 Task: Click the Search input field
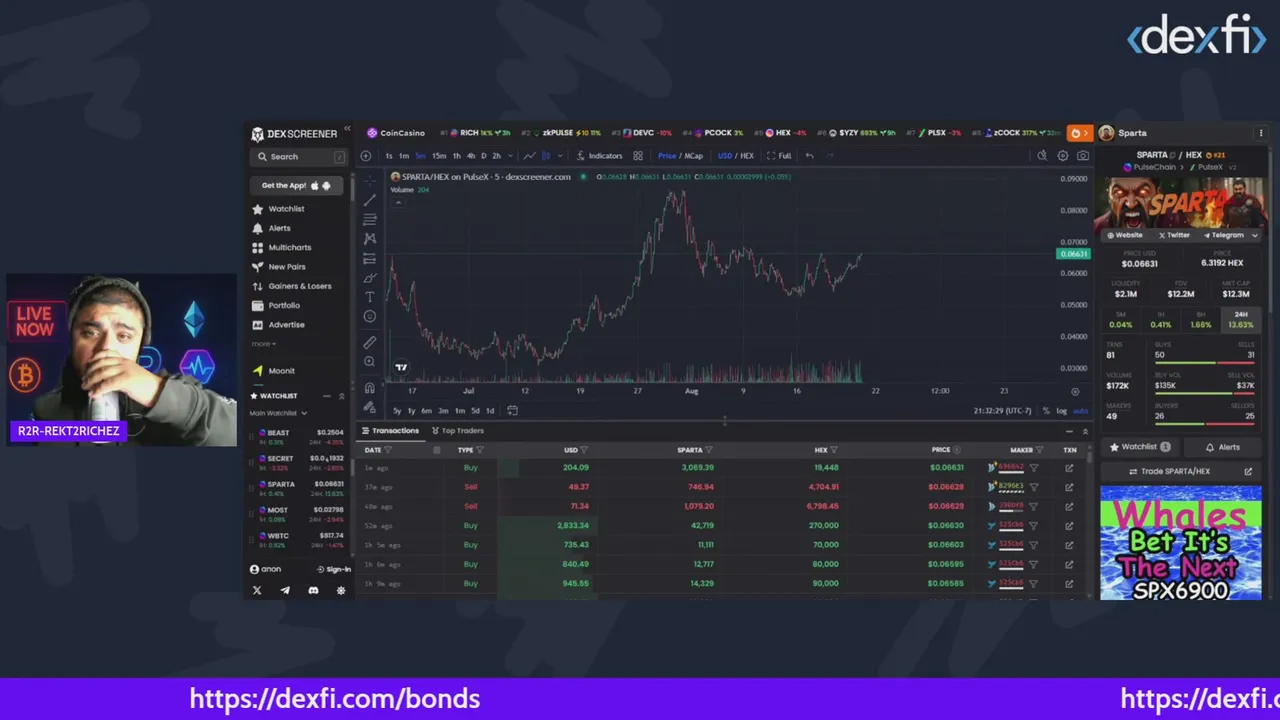click(x=298, y=157)
